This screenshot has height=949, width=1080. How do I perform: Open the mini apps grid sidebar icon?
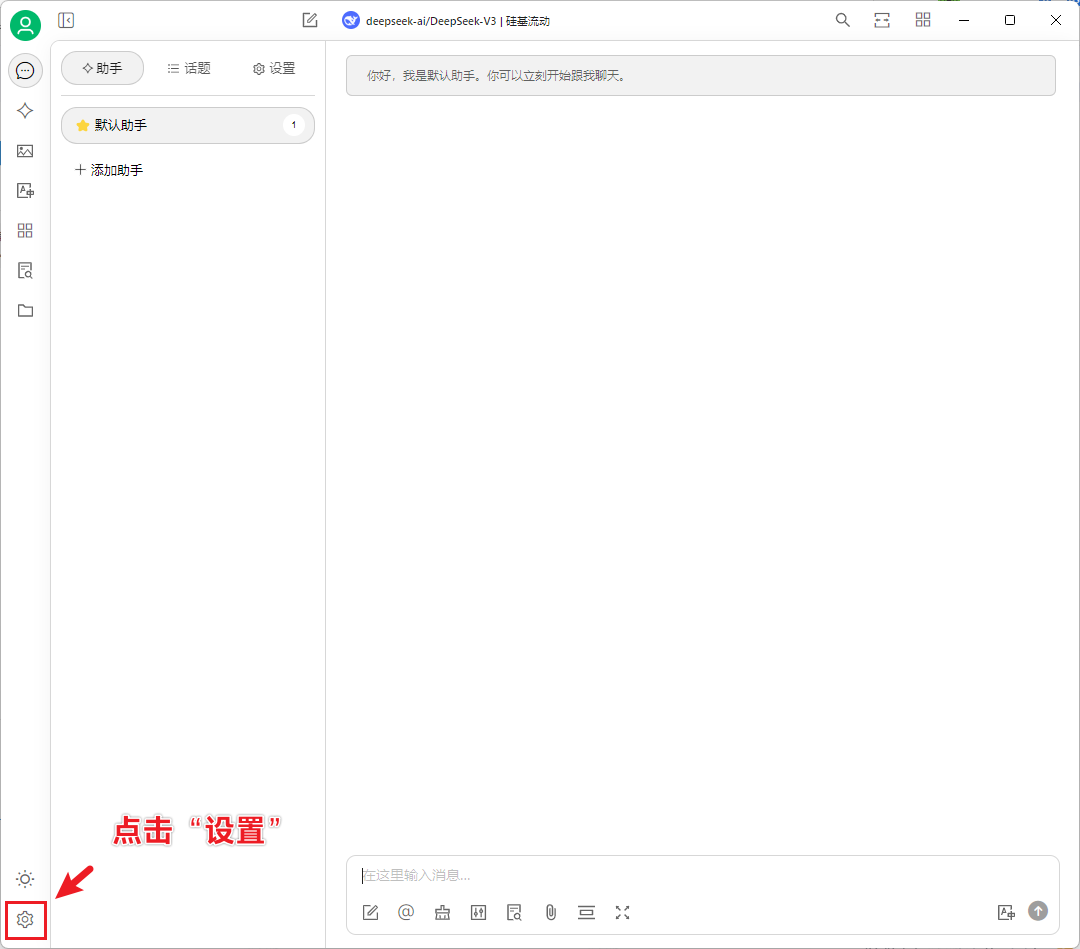tap(25, 231)
